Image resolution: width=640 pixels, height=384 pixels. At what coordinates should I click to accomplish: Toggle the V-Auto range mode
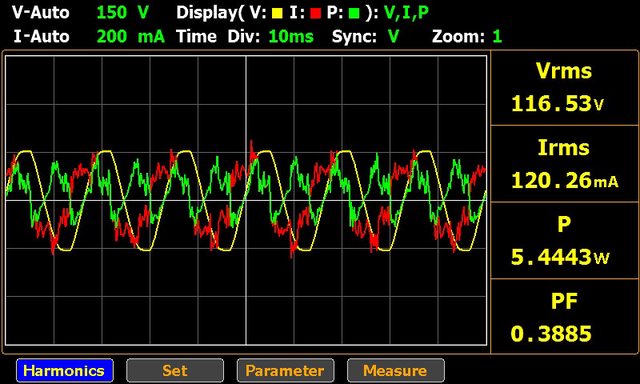pos(40,13)
